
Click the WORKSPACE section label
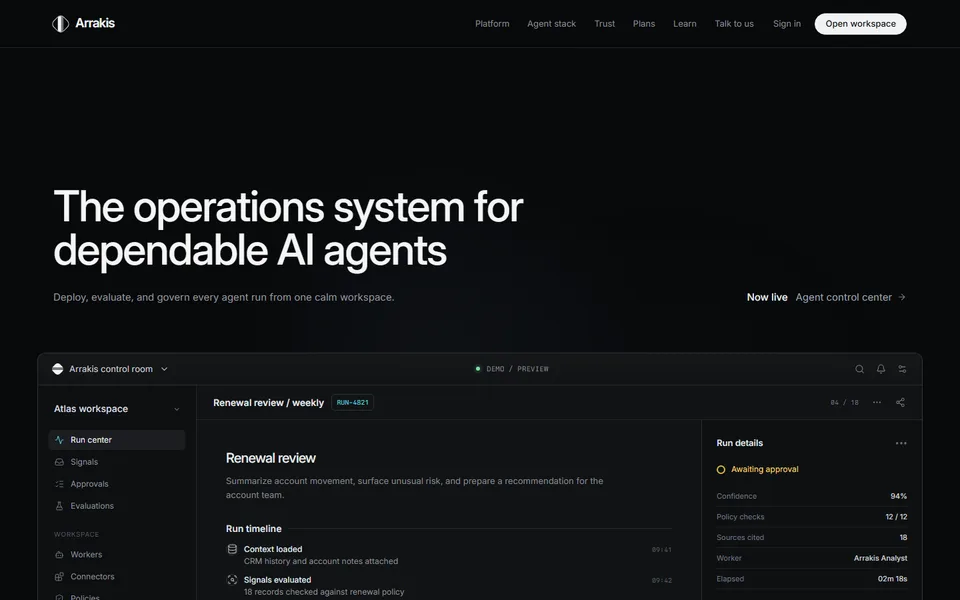pos(76,534)
